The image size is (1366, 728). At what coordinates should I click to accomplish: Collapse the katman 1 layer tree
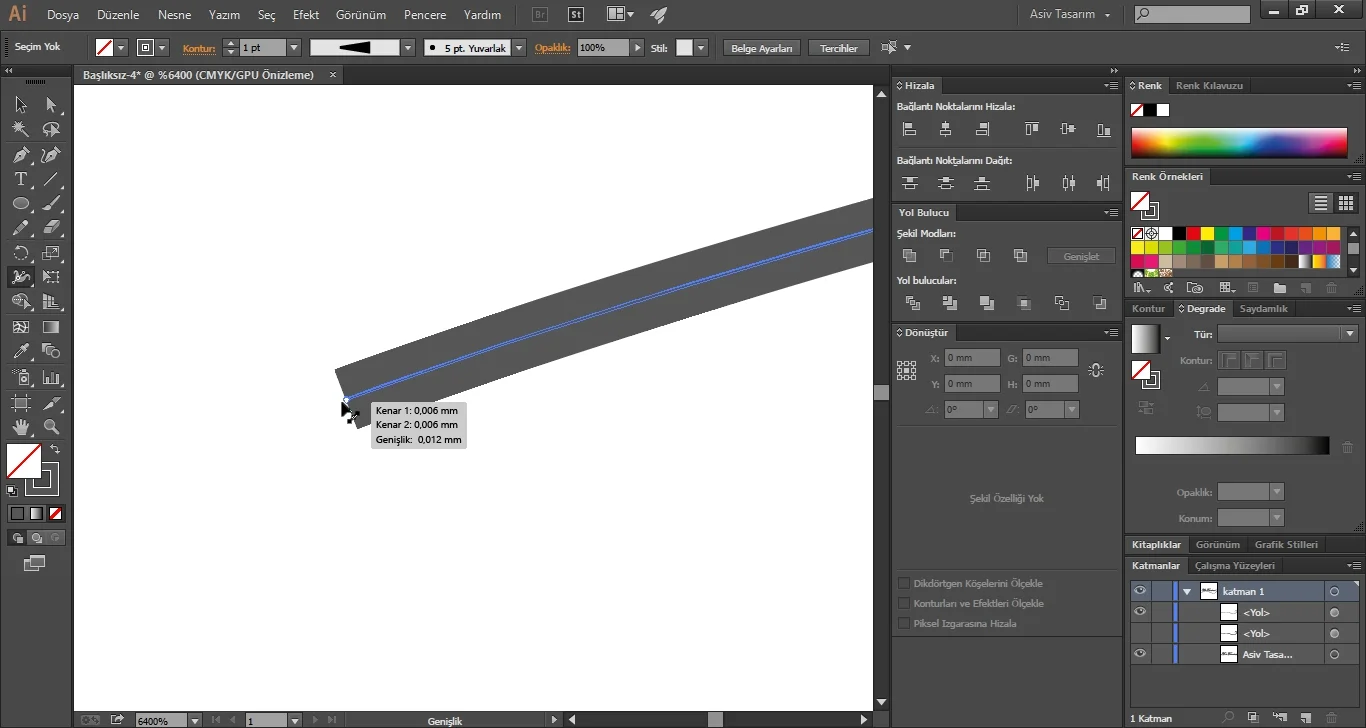[1187, 592]
